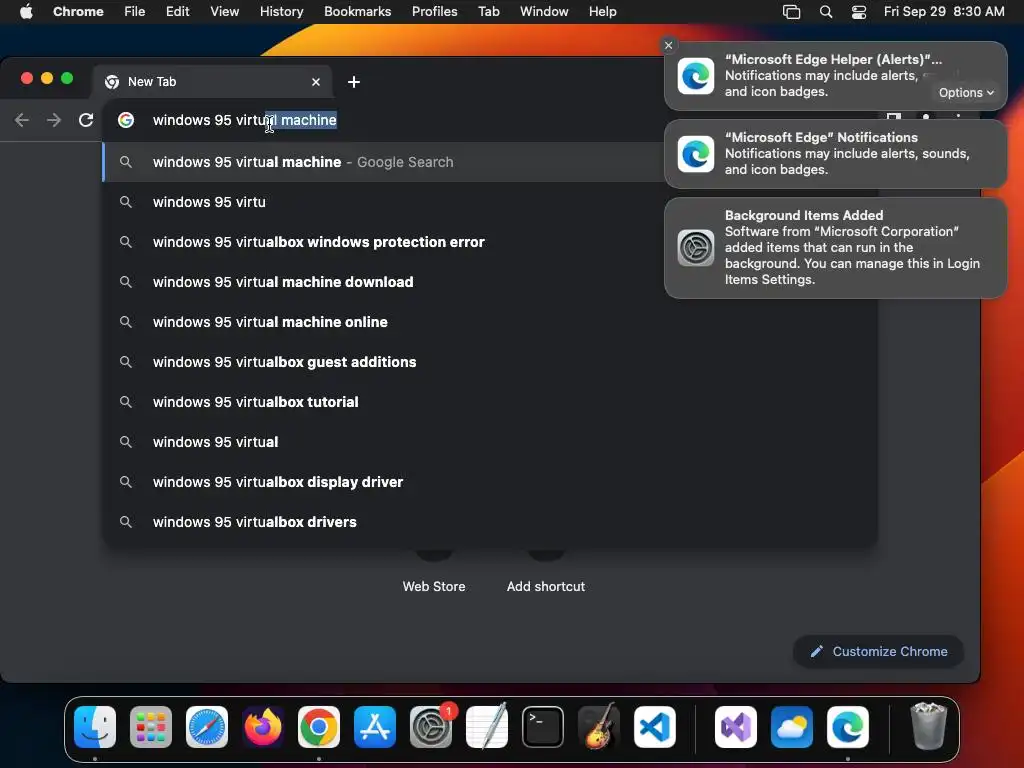The height and width of the screenshot is (768, 1024).
Task: Open the Bookmarks menu
Action: coord(357,12)
